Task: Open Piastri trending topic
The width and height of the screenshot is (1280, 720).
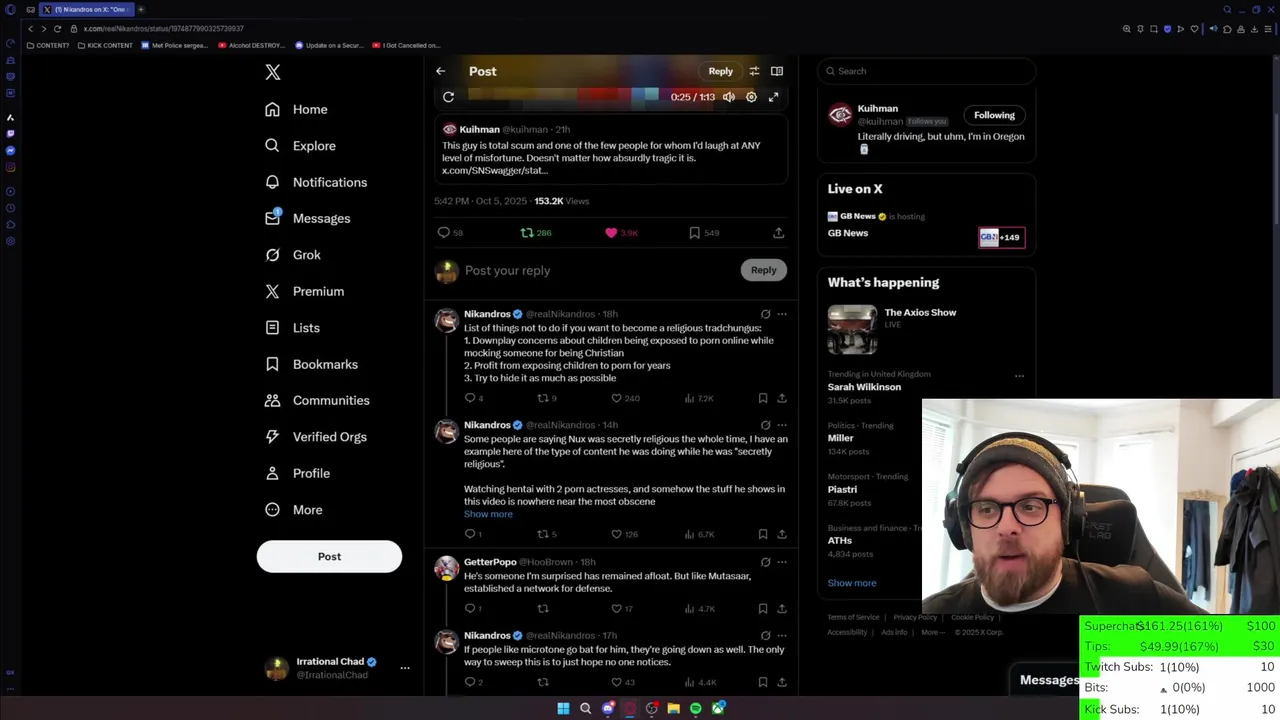Action: click(842, 489)
